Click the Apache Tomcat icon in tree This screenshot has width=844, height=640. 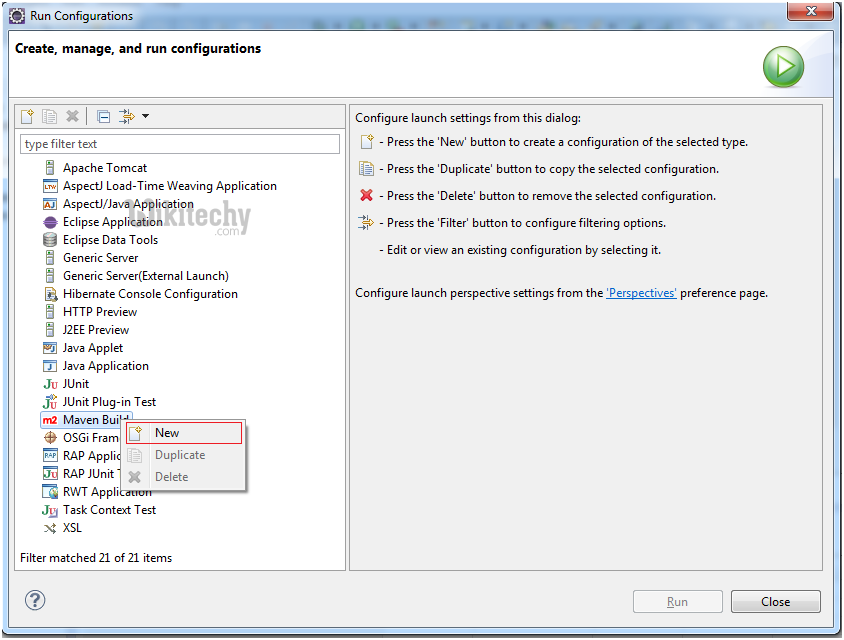pyautogui.click(x=50, y=168)
